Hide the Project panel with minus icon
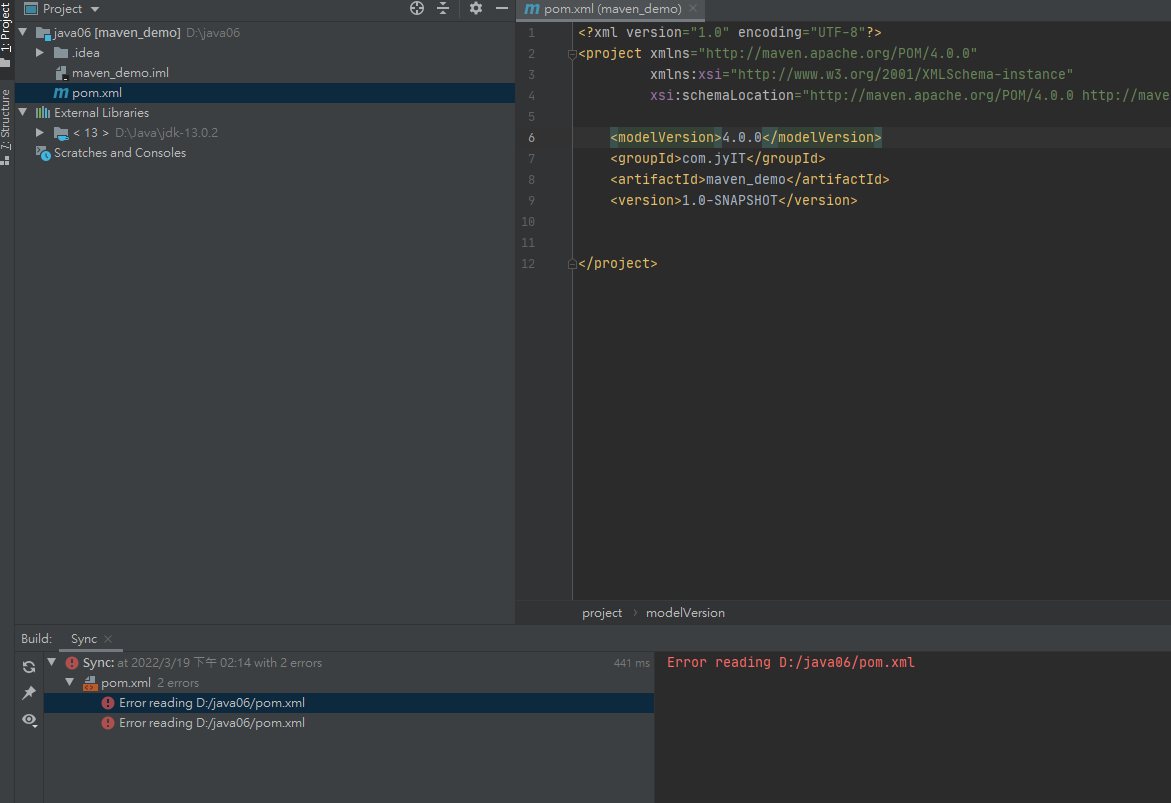 click(x=502, y=8)
